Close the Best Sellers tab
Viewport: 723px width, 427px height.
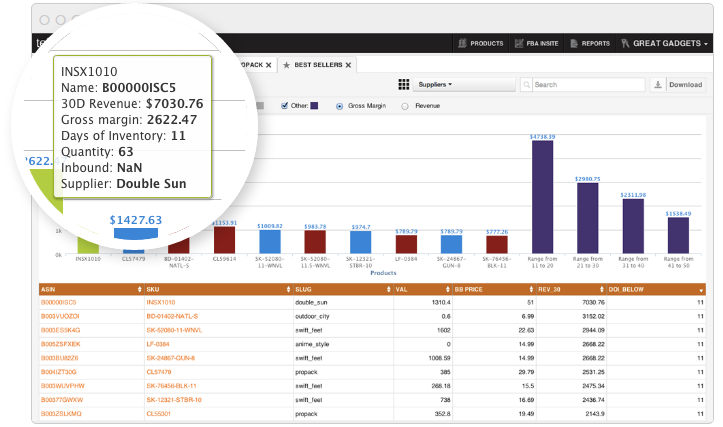[348, 65]
